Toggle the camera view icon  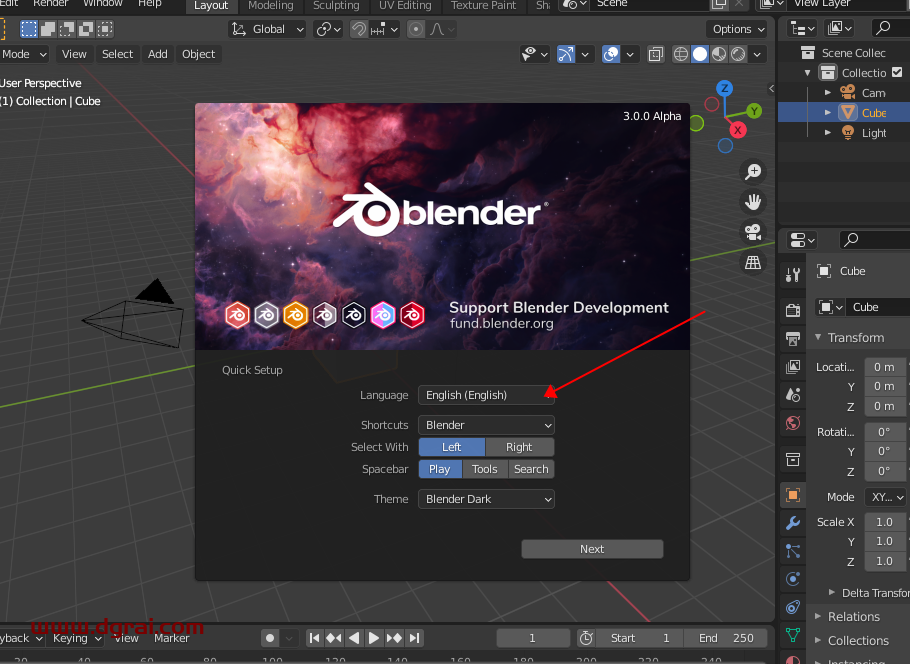point(753,232)
